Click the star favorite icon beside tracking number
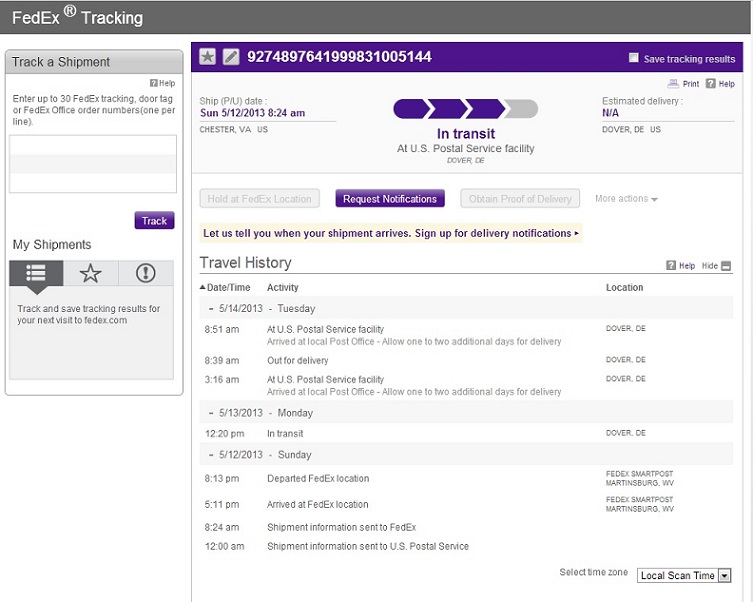This screenshot has height=602, width=753. pos(207,57)
